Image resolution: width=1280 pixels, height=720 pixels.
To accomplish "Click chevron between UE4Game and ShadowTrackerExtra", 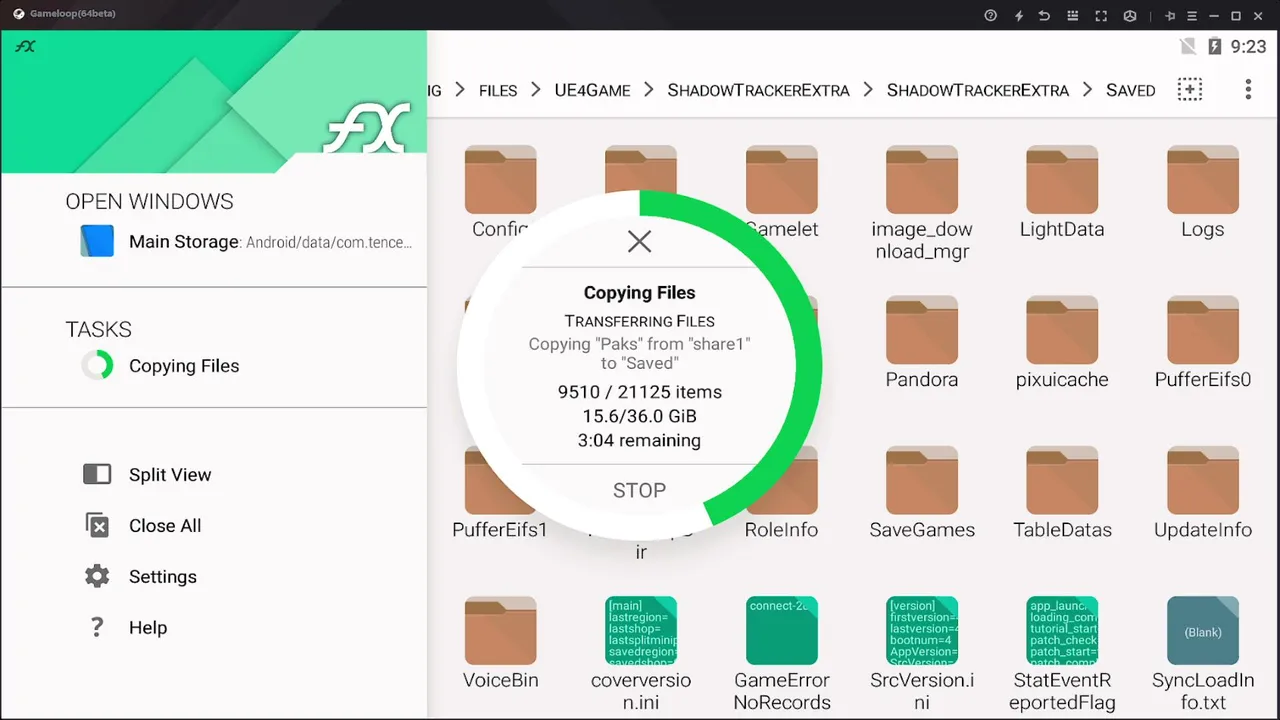I will point(649,90).
